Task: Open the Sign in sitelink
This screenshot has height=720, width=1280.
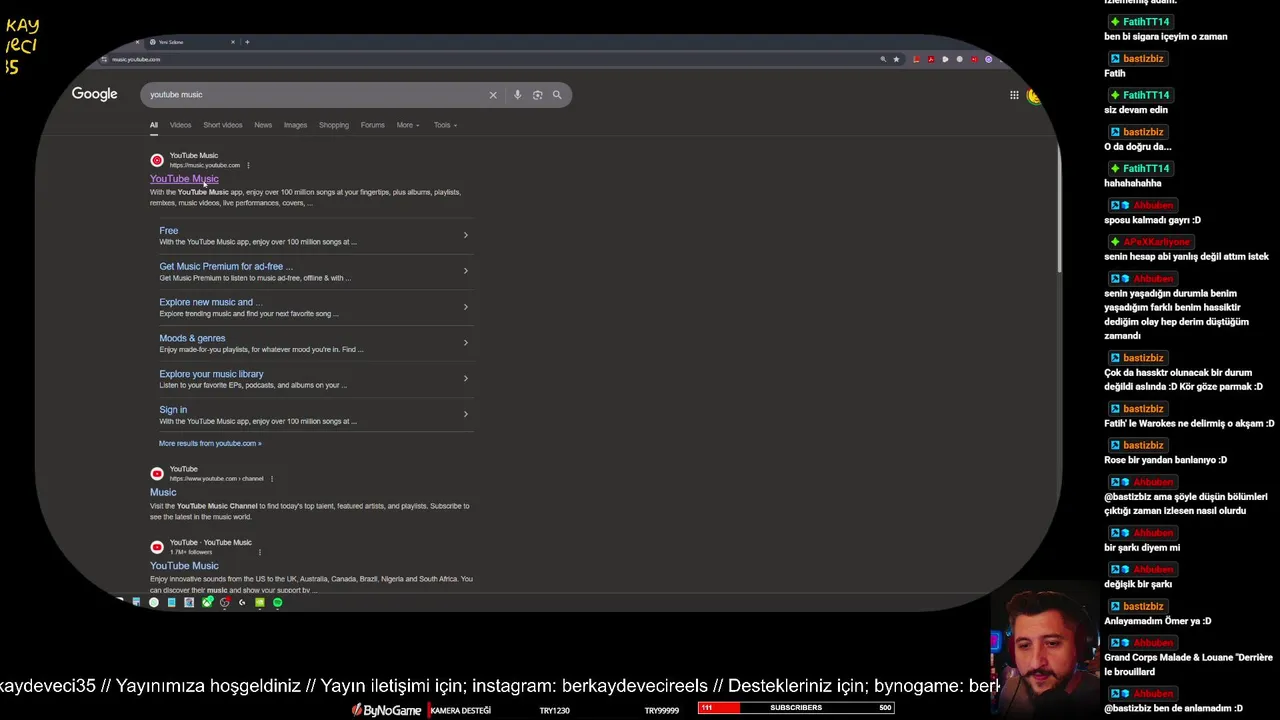Action: (x=173, y=410)
